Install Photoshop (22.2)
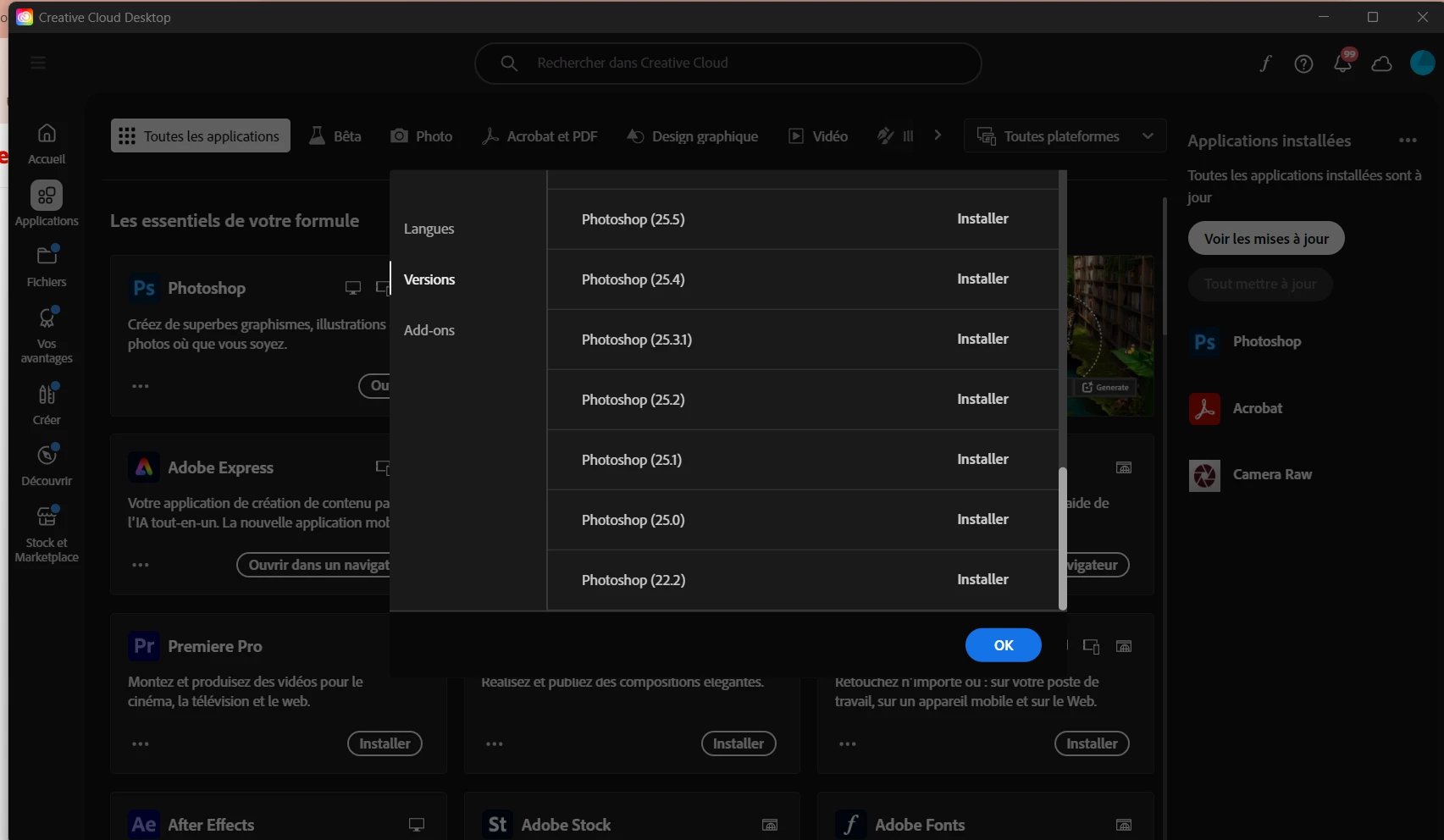This screenshot has height=840, width=1444. coord(982,579)
